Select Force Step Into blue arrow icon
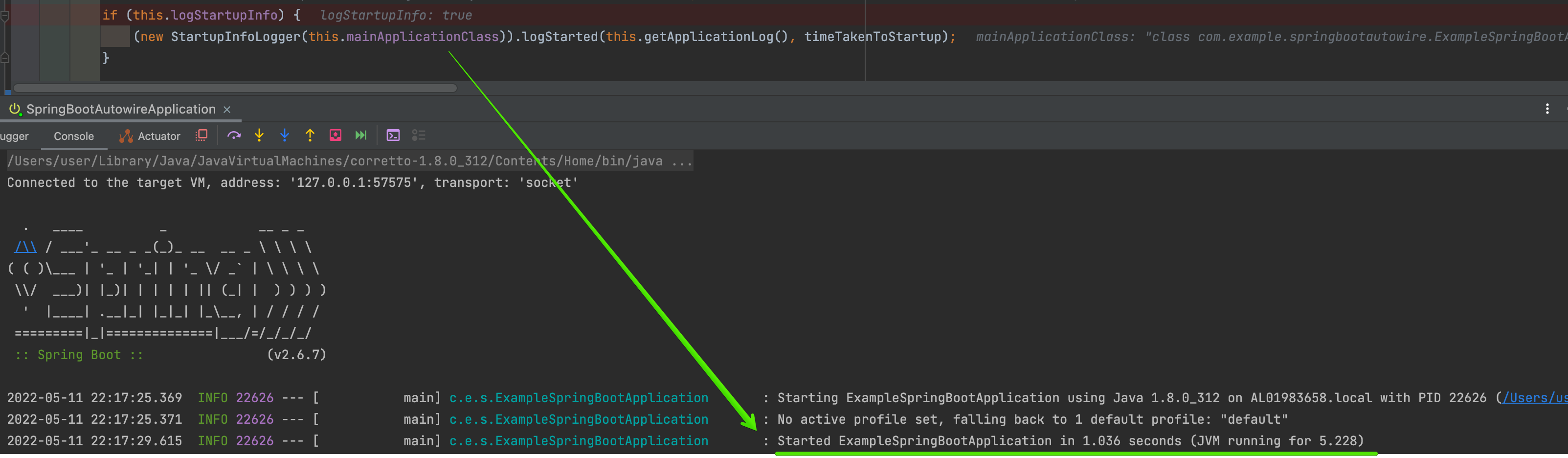Screen dimensions: 1568x458 point(284,135)
